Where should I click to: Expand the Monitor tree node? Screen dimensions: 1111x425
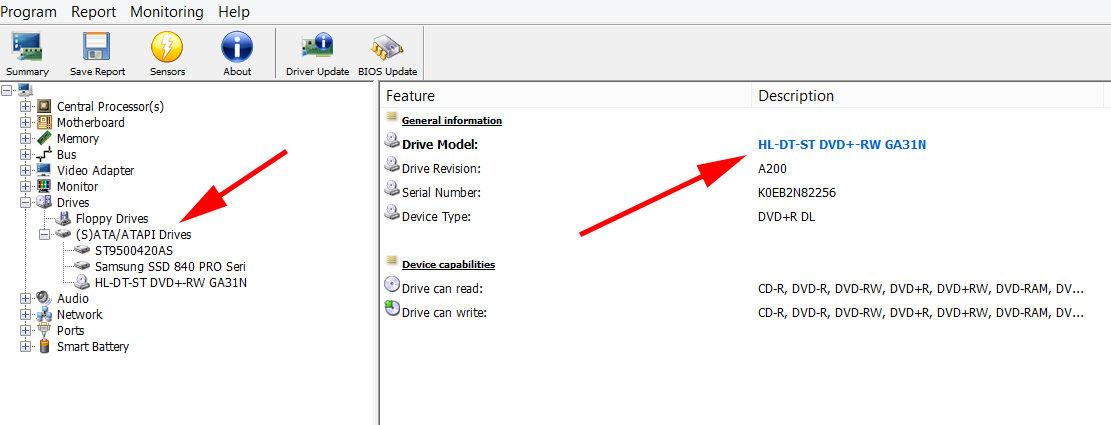click(26, 187)
